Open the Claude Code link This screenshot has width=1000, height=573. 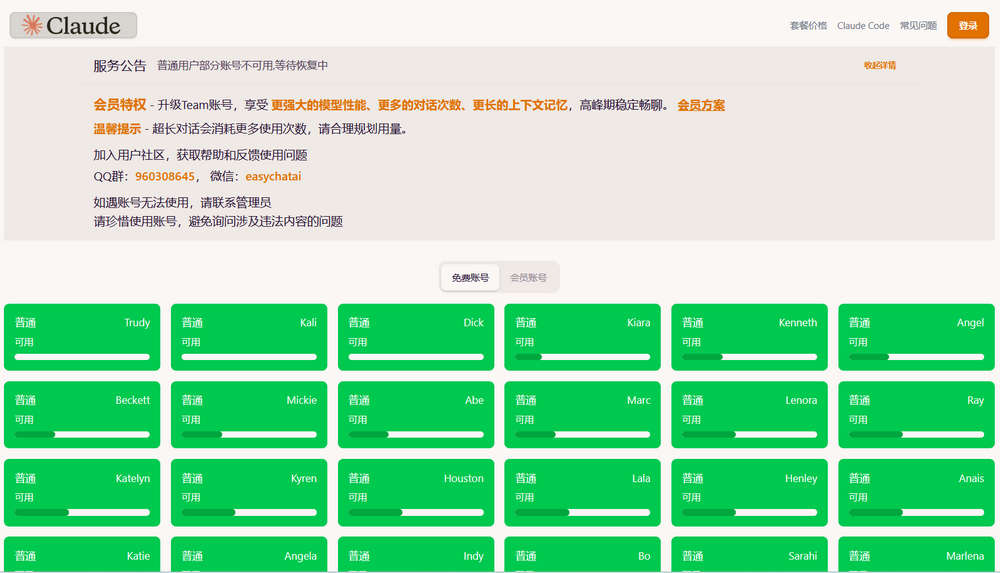tap(863, 26)
